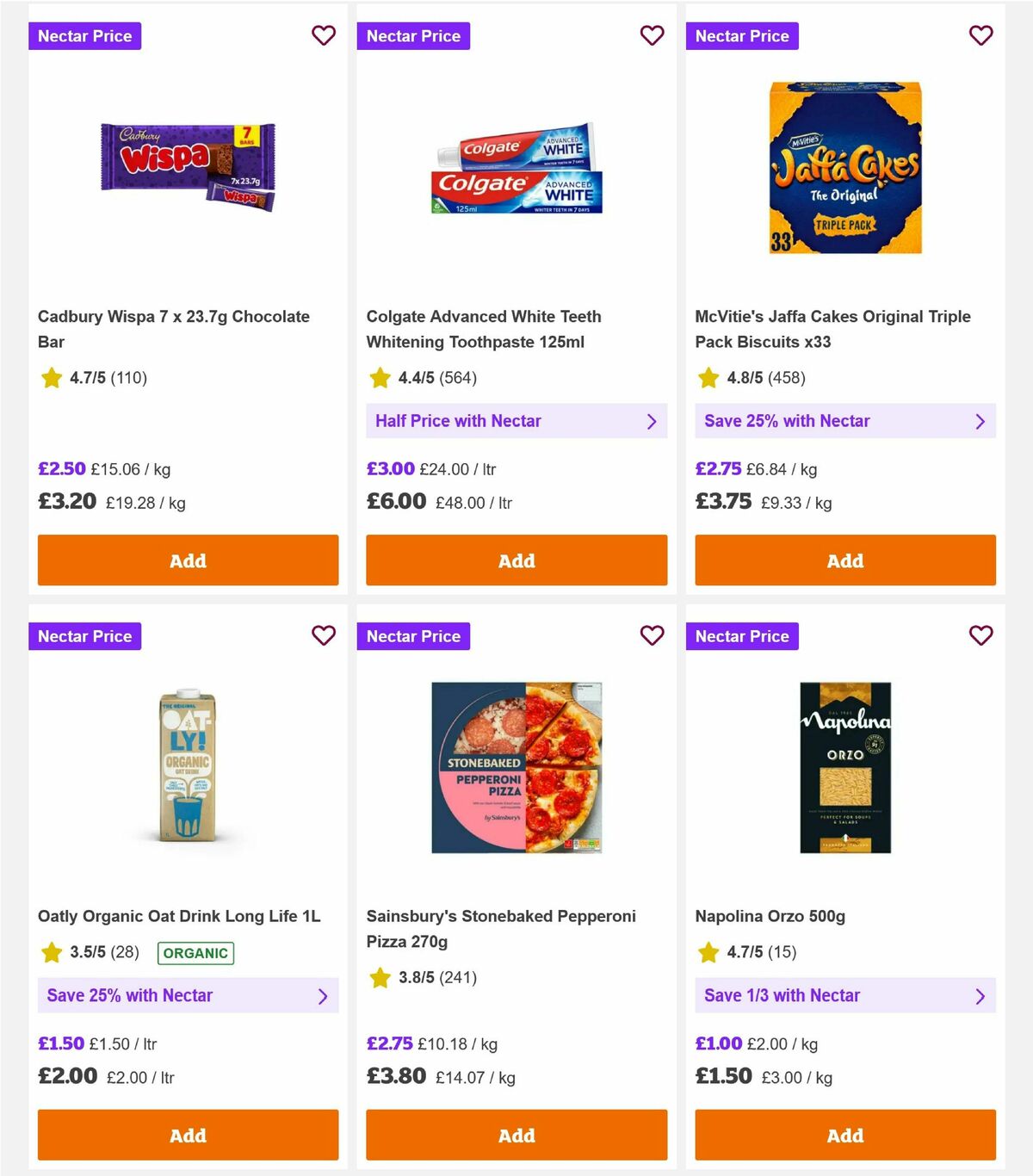The width and height of the screenshot is (1033, 1176).
Task: Click the Nectar Price label on Colgate toothpaste
Action: pyautogui.click(x=413, y=35)
